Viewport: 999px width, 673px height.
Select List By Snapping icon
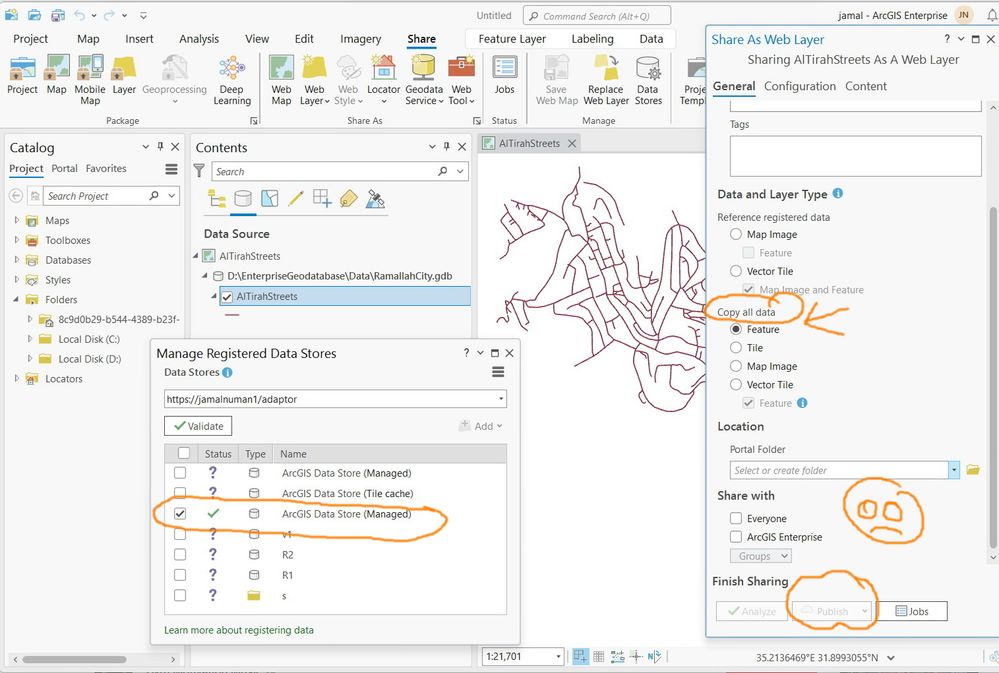coord(322,199)
